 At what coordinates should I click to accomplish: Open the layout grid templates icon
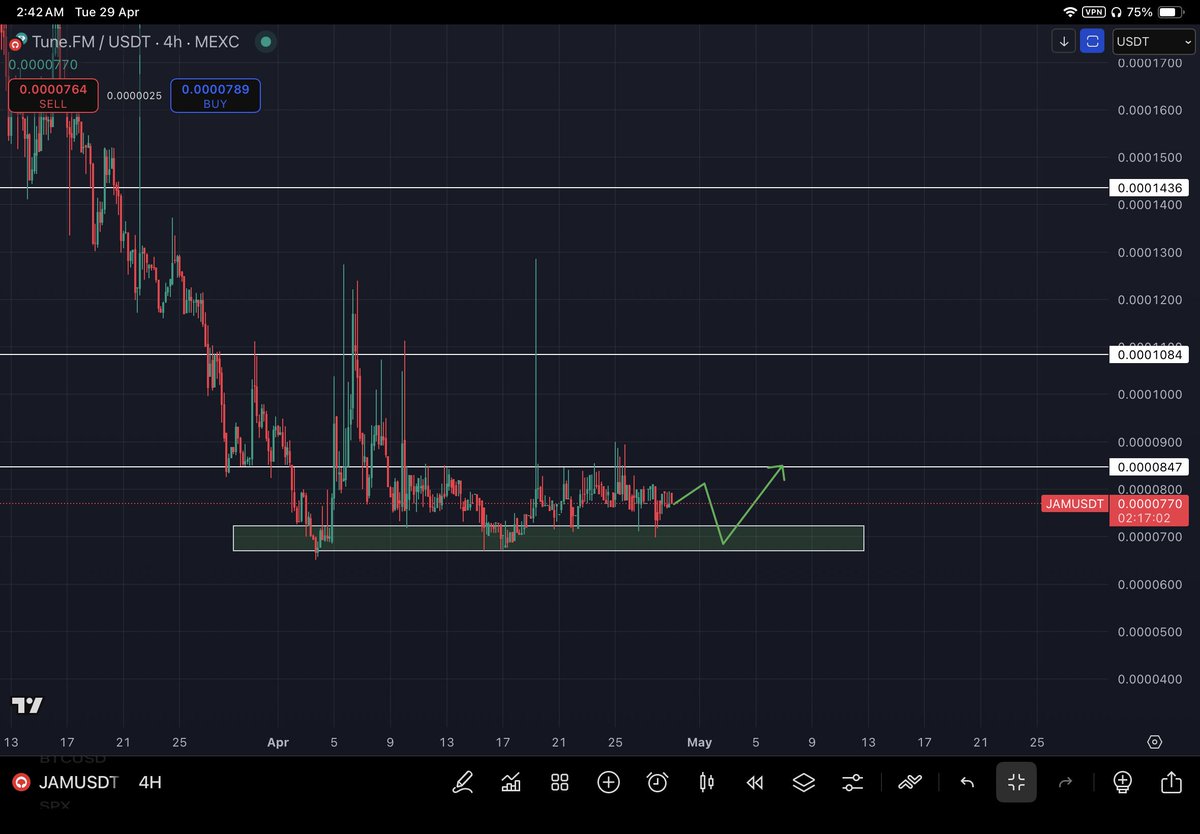(x=560, y=782)
